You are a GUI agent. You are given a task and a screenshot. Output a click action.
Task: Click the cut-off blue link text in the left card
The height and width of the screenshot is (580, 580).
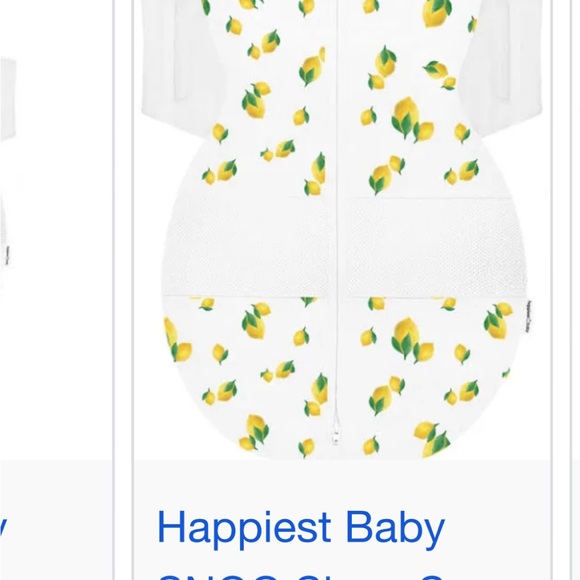[x=3, y=529]
